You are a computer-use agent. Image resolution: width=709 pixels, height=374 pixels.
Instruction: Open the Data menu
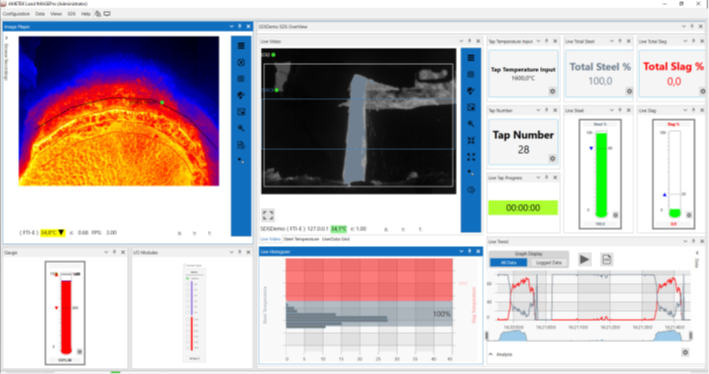[40, 14]
